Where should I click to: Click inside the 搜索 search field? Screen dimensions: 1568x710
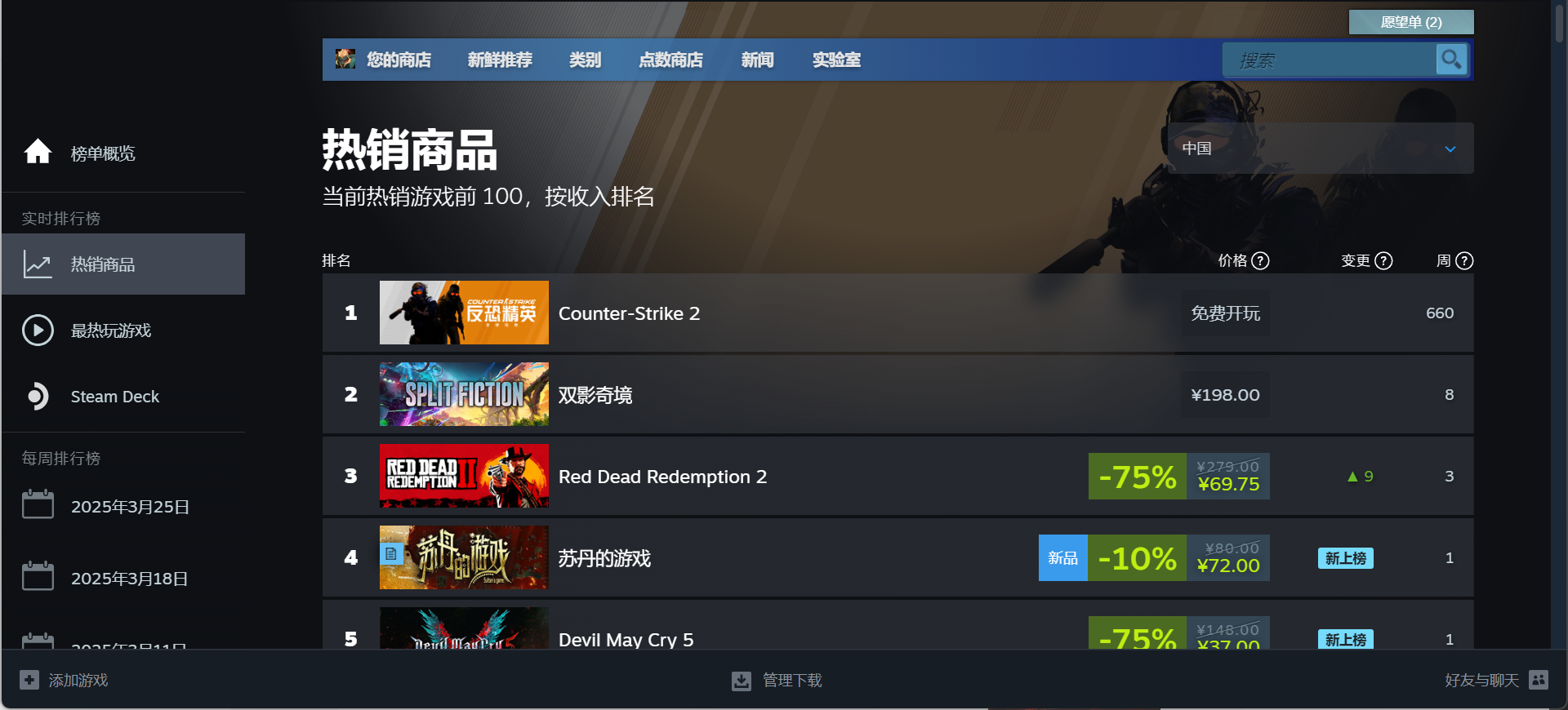pyautogui.click(x=1330, y=60)
